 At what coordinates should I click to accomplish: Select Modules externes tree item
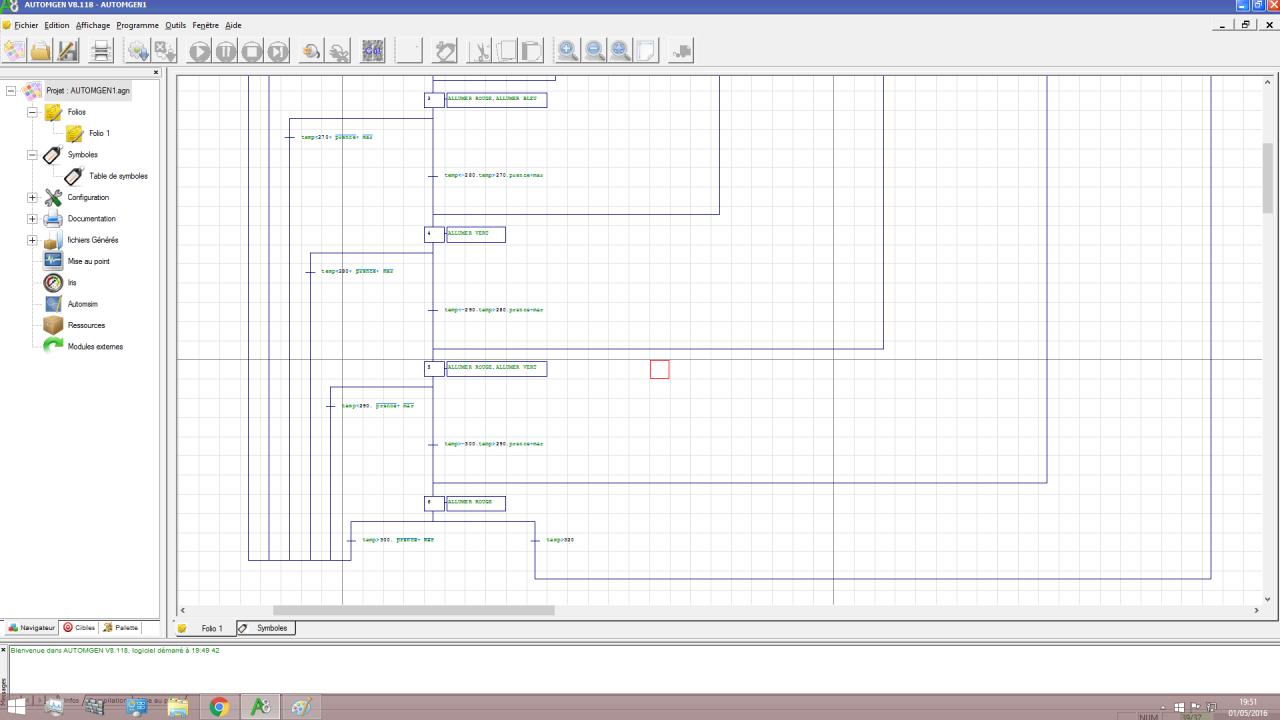[96, 347]
